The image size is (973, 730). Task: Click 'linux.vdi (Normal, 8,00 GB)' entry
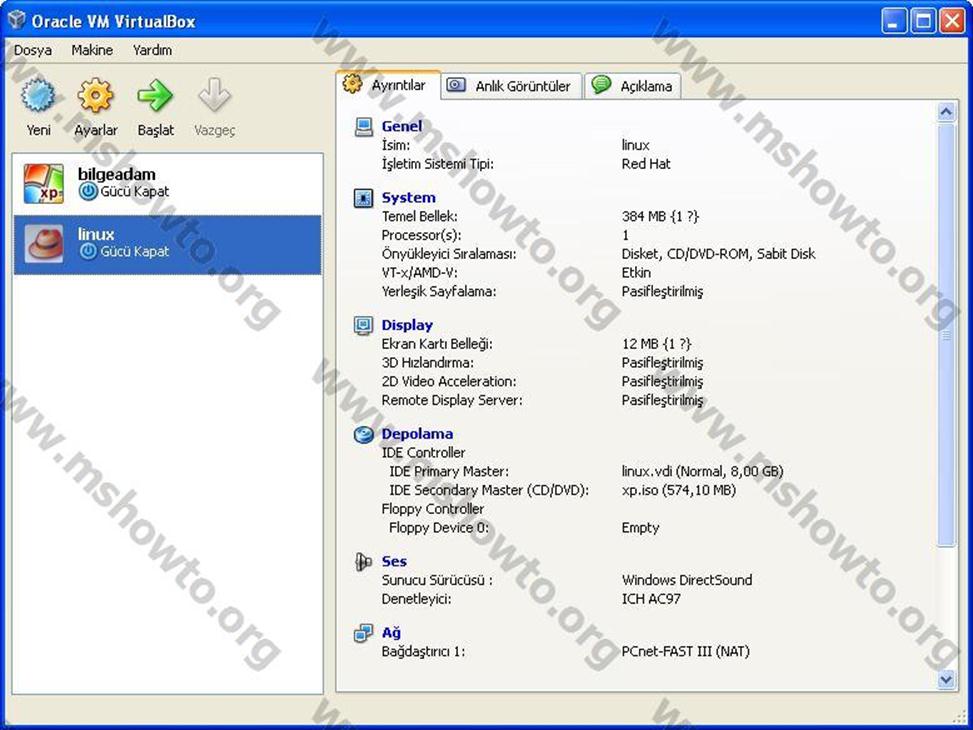click(x=702, y=471)
